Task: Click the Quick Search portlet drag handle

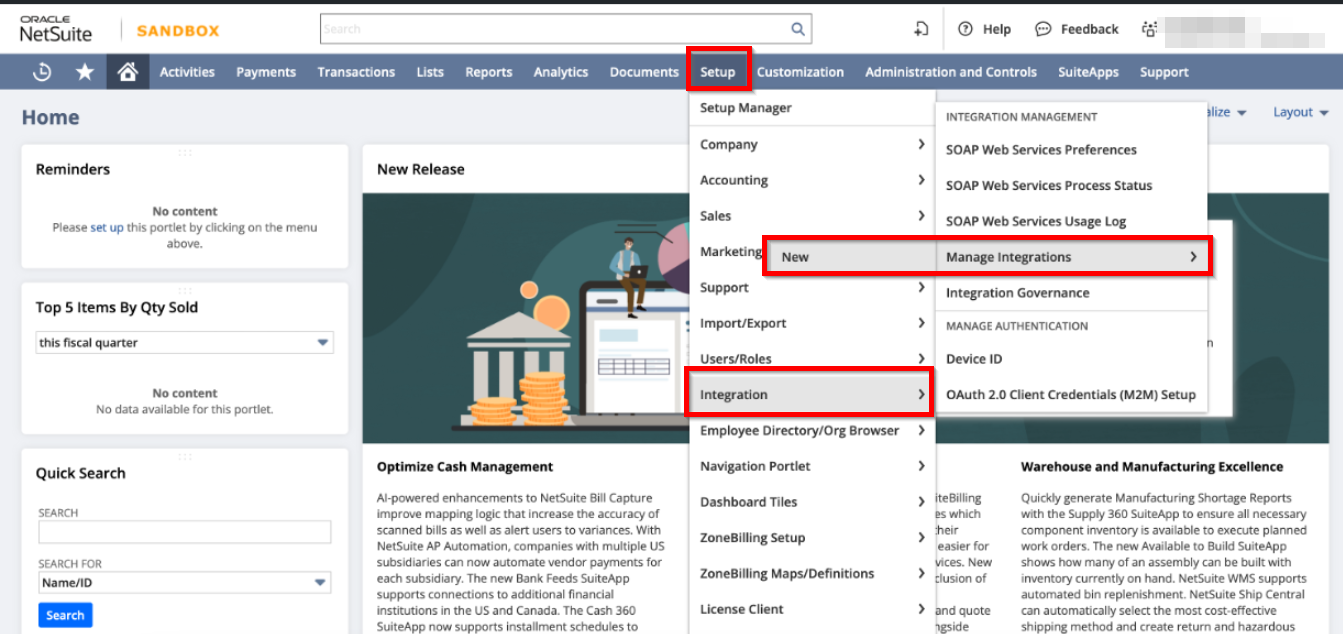Action: [x=185, y=457]
